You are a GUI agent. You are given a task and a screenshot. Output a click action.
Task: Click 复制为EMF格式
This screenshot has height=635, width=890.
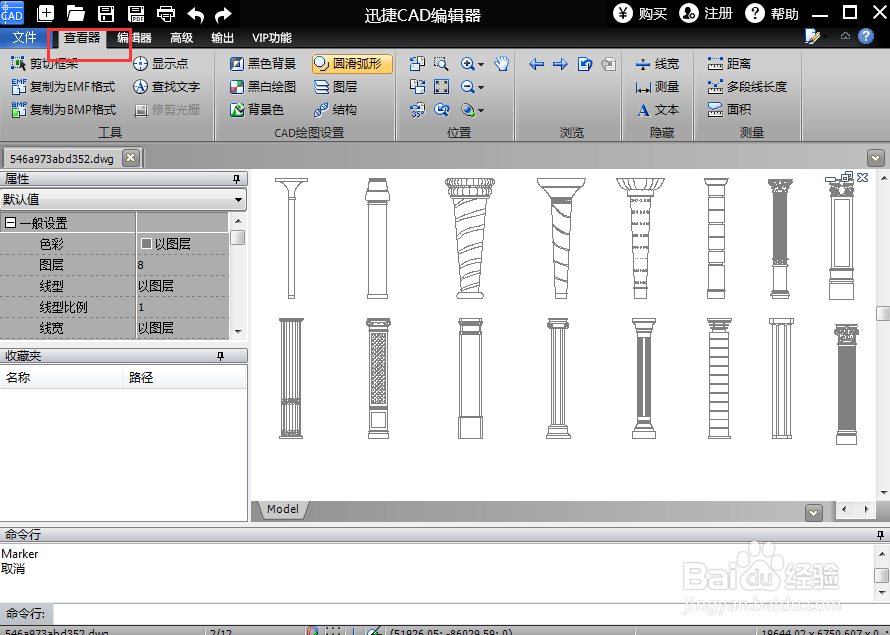[64, 87]
